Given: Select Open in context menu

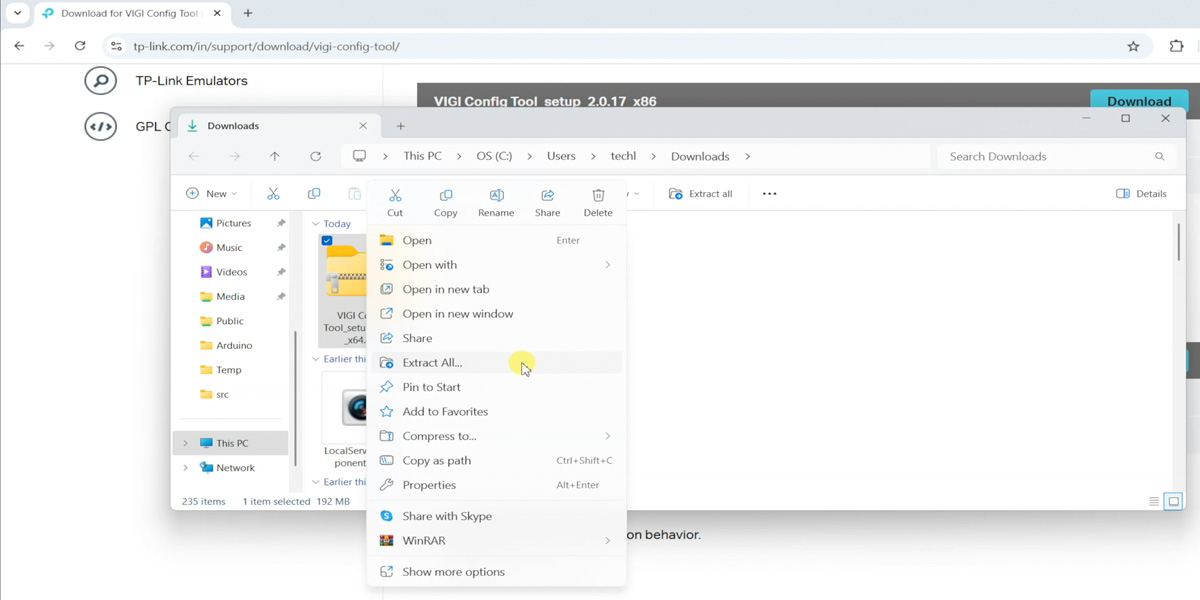Looking at the screenshot, I should (496, 240).
